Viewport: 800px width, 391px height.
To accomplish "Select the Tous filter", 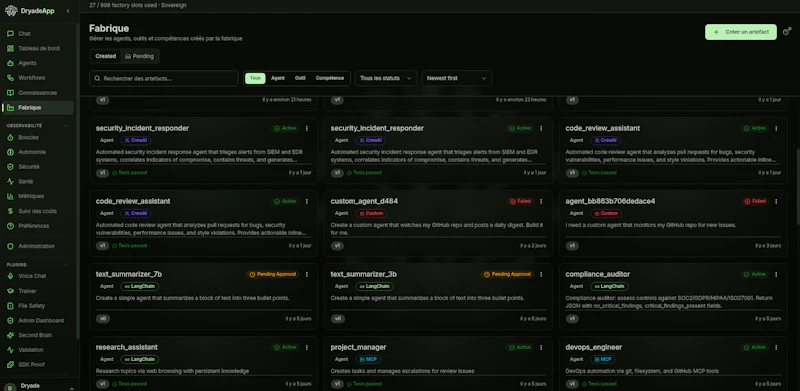I will coord(255,78).
